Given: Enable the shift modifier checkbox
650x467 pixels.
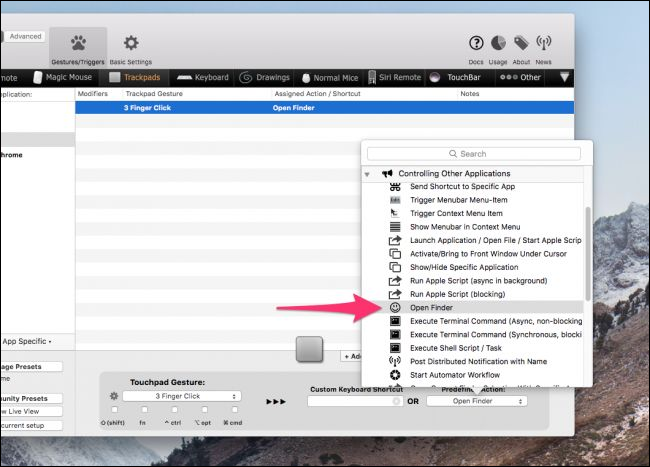Looking at the screenshot, I should point(114,410).
